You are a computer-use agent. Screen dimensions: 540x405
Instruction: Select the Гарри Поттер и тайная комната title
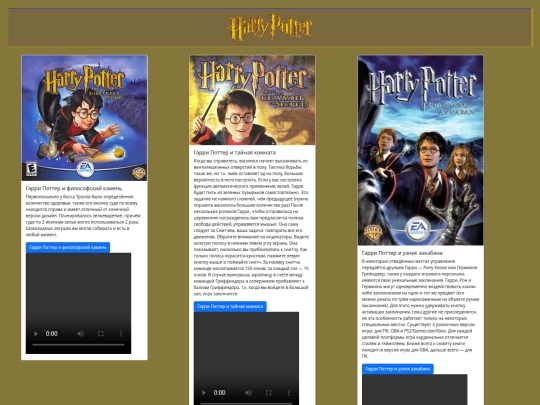(235, 152)
